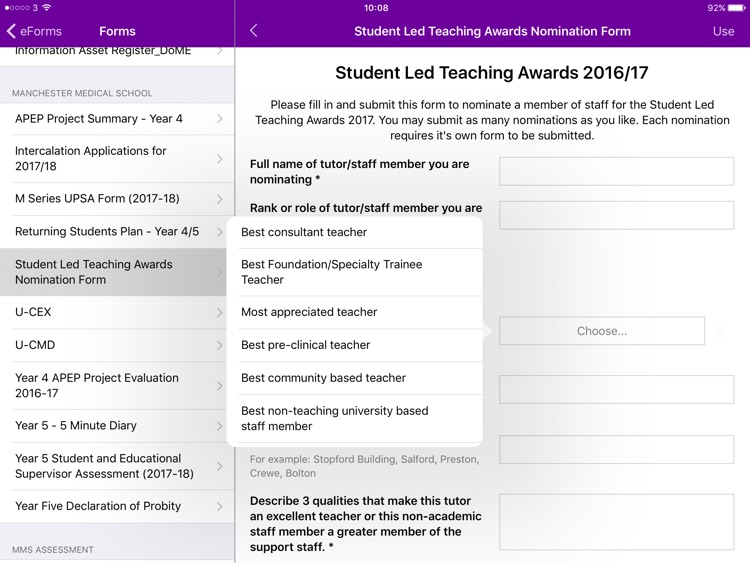
Task: Go back to eForms
Action: [34, 31]
